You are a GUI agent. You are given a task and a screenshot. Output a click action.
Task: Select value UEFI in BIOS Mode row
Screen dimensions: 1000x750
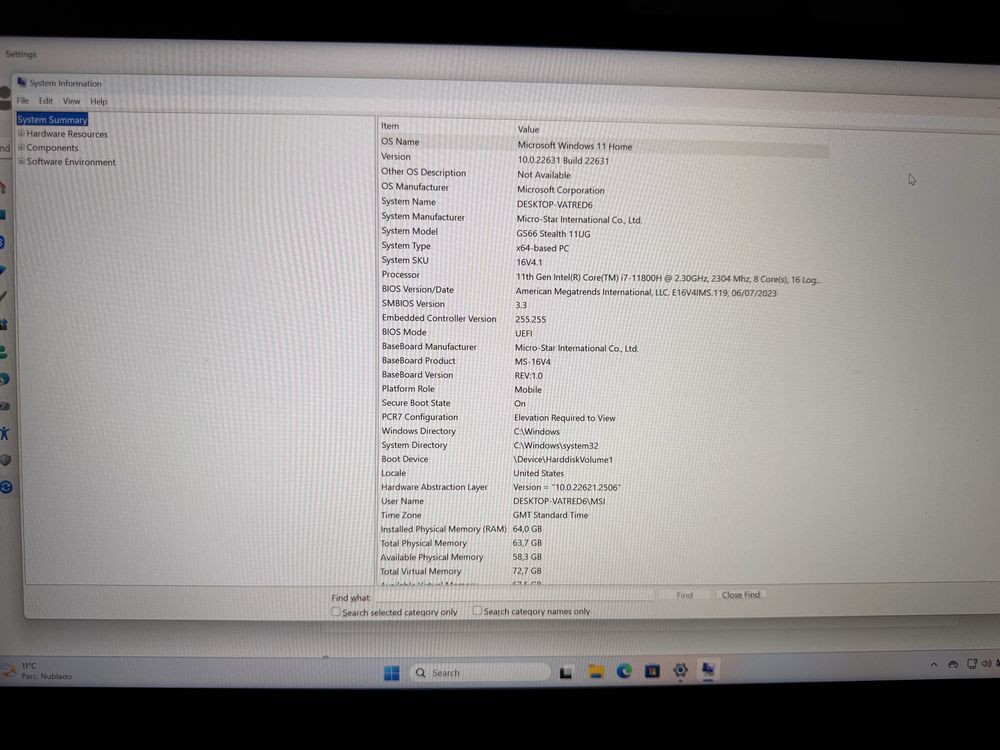[x=524, y=334]
